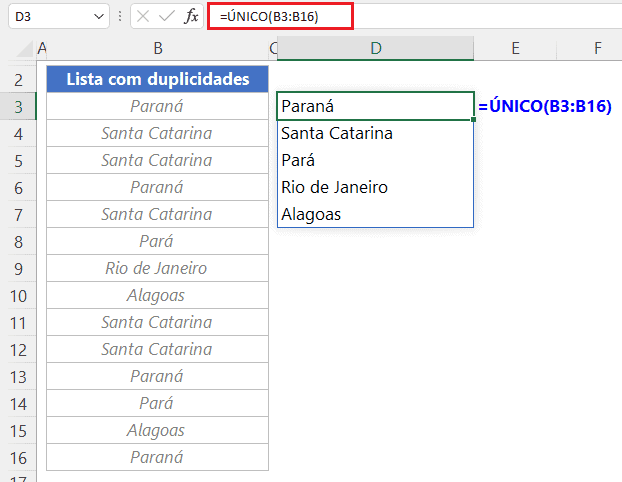Screen dimensions: 622x482
Task: Select cell D4 with Santa Catarina
Action: pyautogui.click(x=375, y=133)
